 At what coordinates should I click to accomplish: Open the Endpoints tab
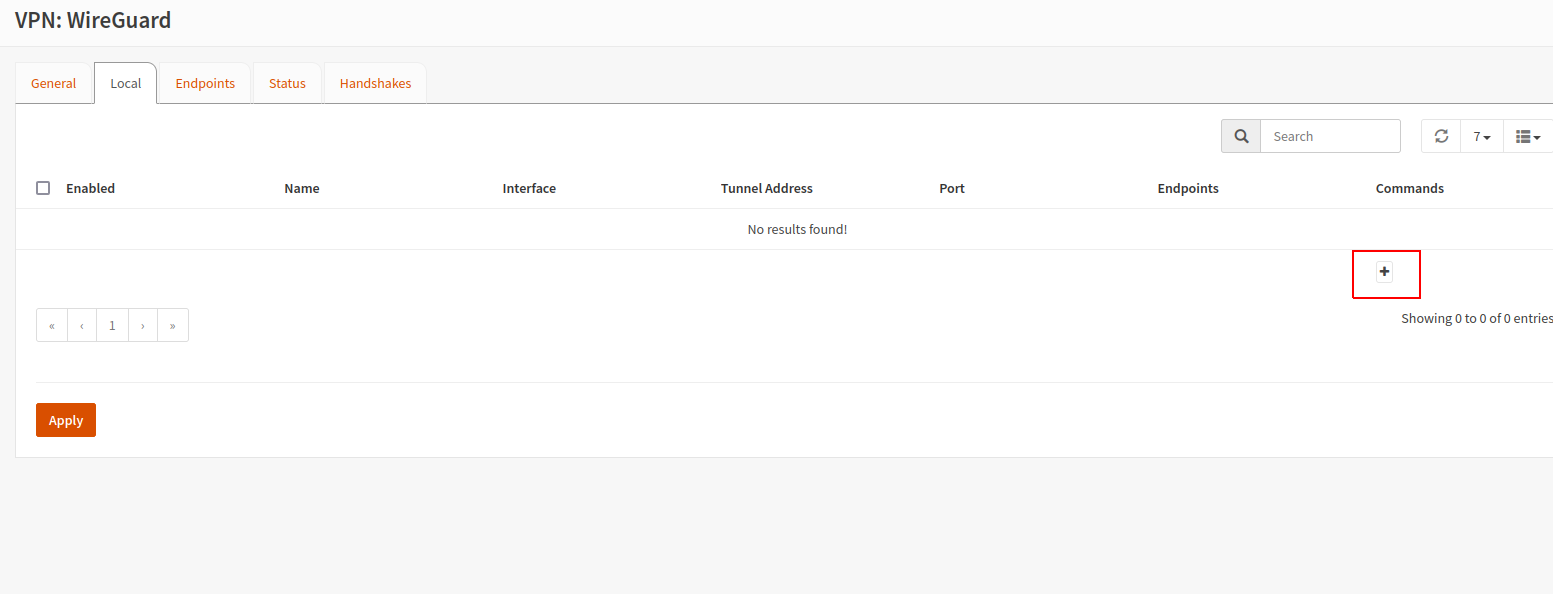click(x=205, y=83)
